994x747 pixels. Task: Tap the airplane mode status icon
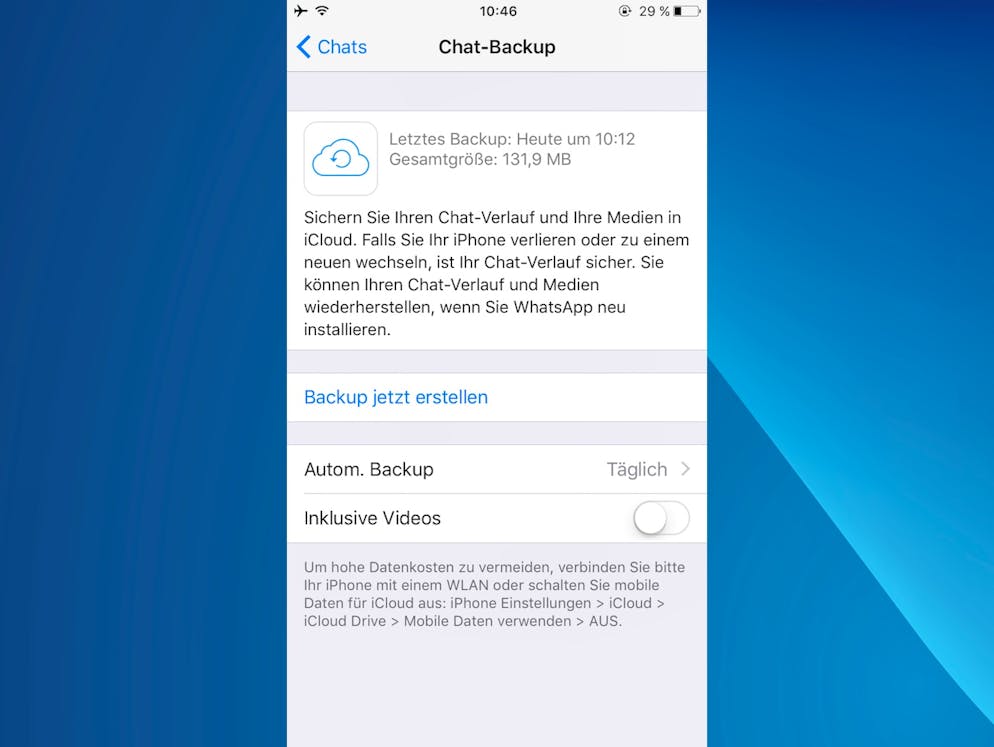pos(301,11)
